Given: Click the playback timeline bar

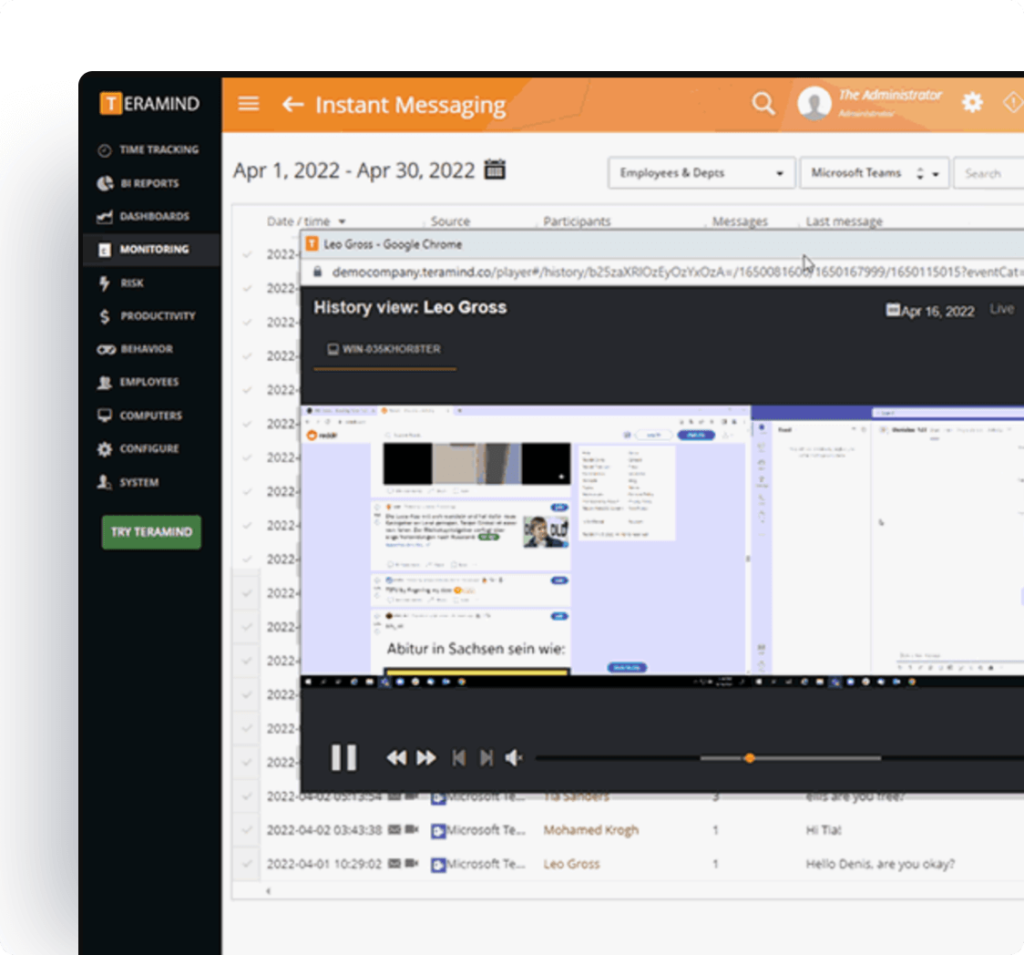Looking at the screenshot, I should click(780, 758).
